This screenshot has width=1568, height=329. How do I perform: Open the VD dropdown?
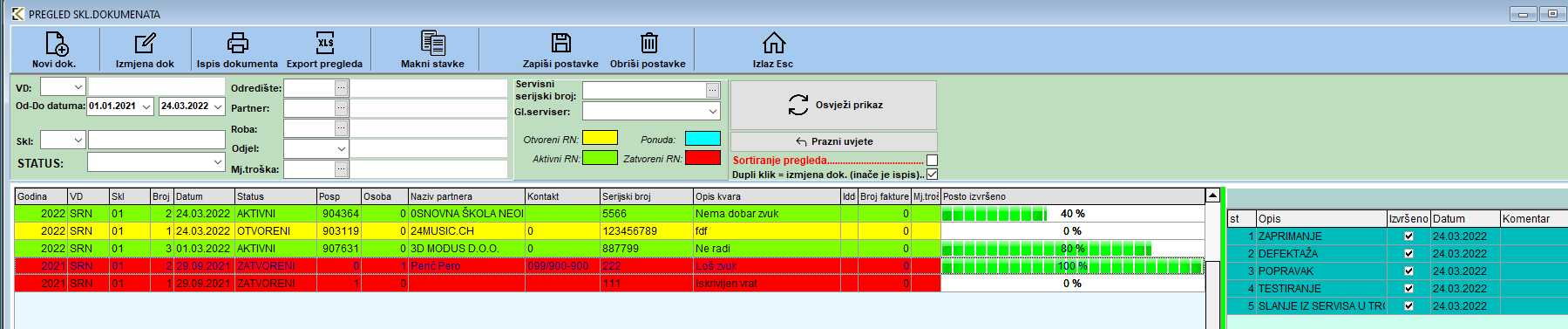pos(78,87)
